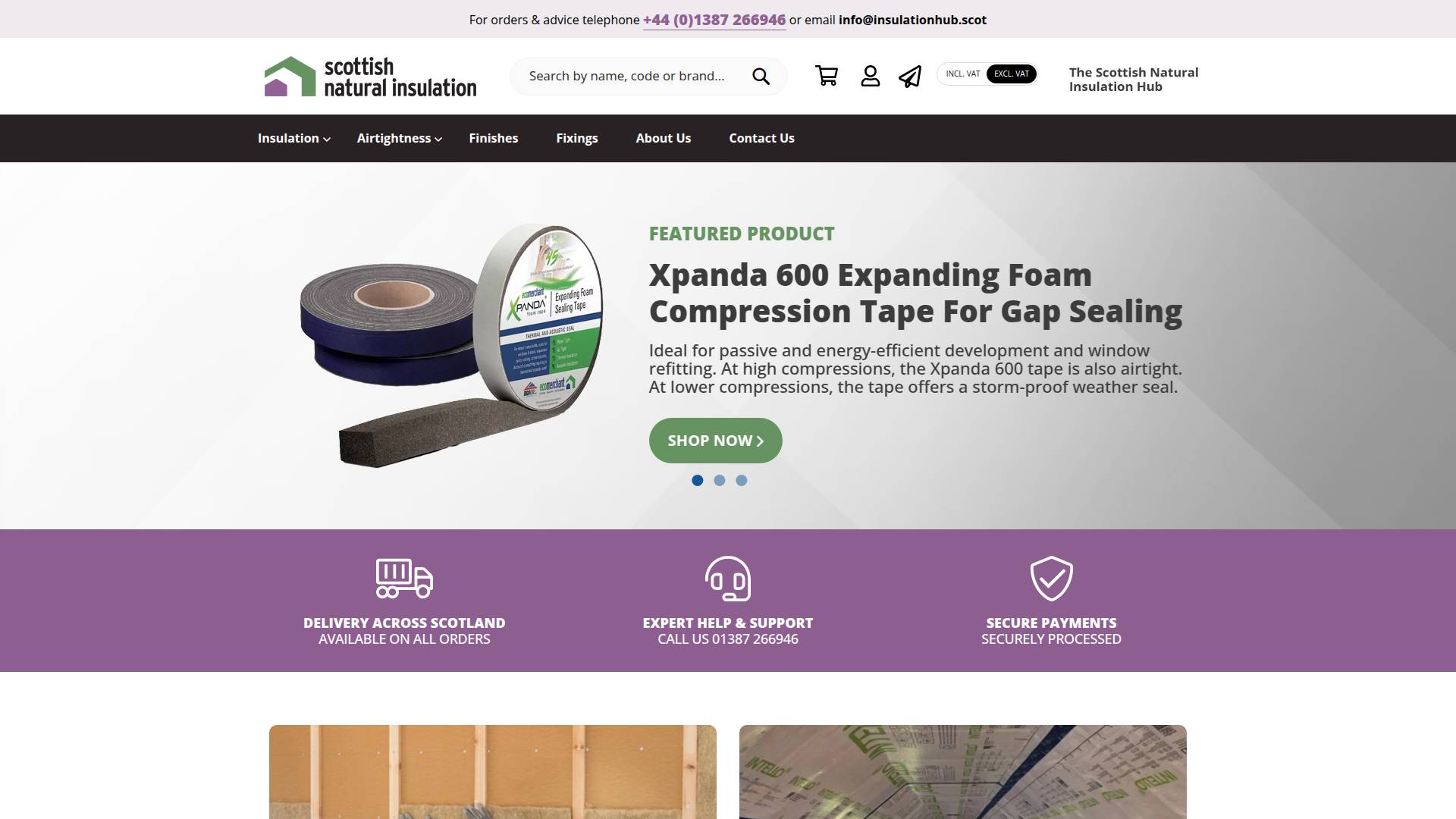The height and width of the screenshot is (819, 1456).
Task: Click the delivery truck icon
Action: 404,579
